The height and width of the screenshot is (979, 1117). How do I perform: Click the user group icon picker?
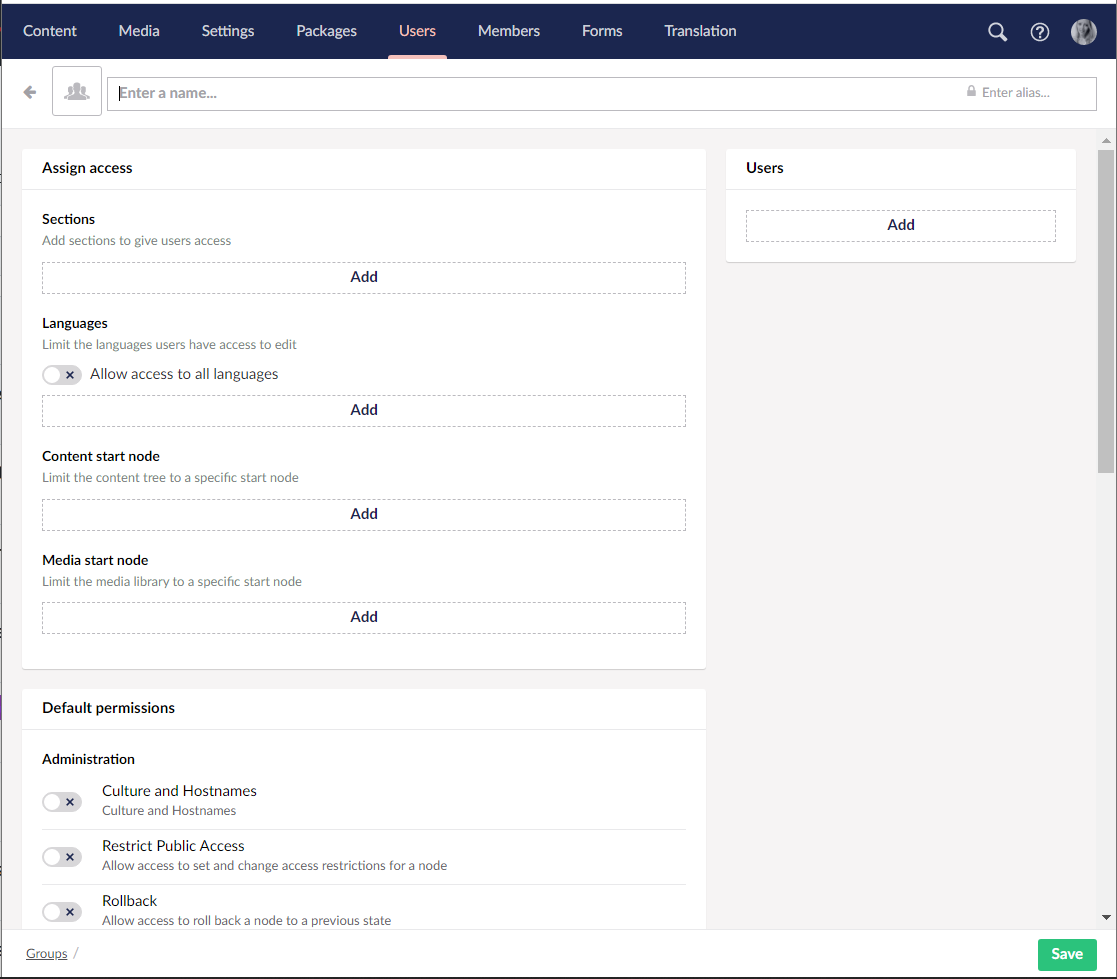point(77,92)
